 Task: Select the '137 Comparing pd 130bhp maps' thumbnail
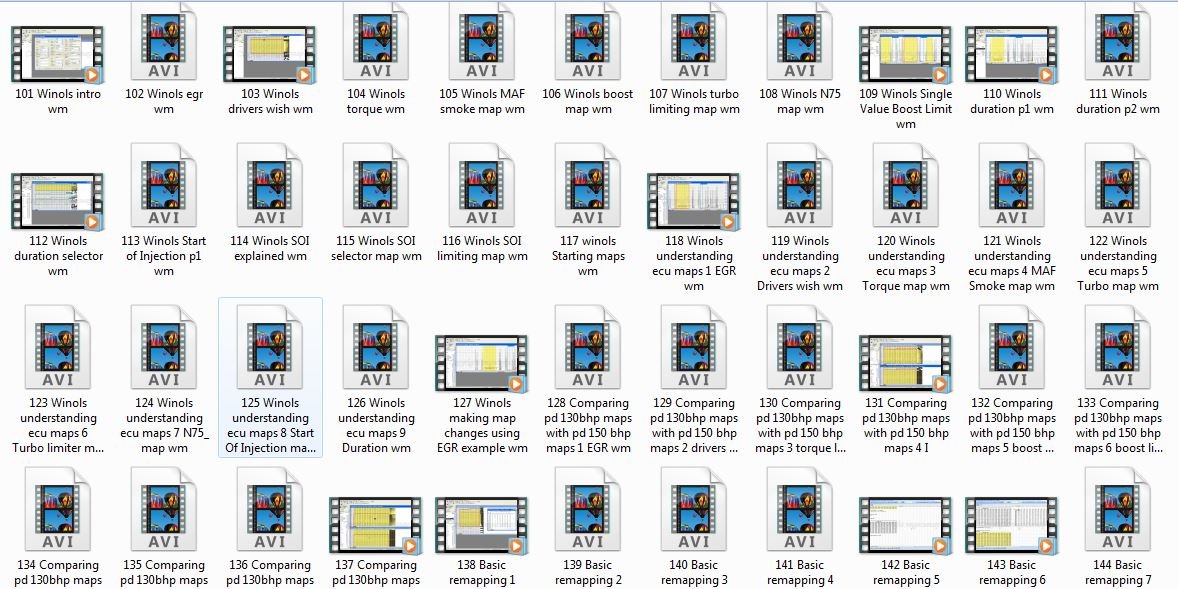pyautogui.click(x=376, y=525)
